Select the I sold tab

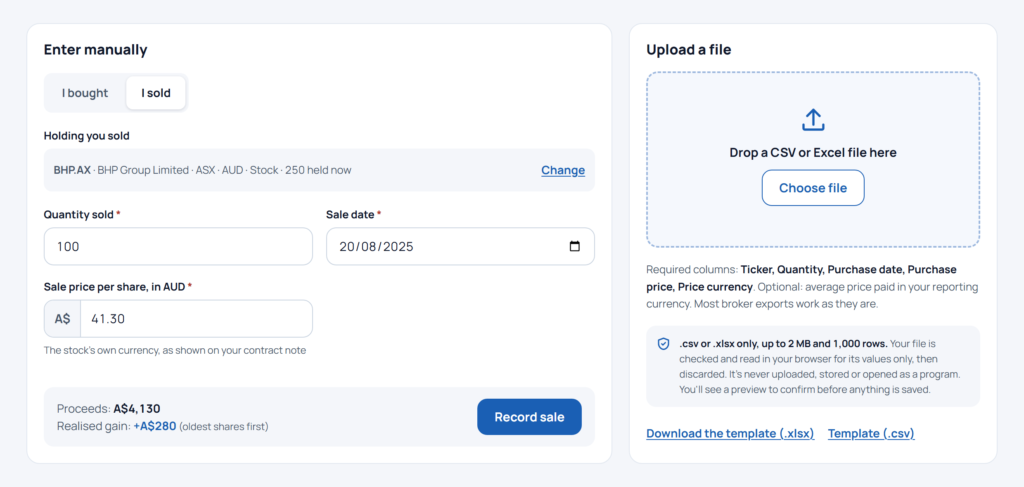tap(155, 93)
